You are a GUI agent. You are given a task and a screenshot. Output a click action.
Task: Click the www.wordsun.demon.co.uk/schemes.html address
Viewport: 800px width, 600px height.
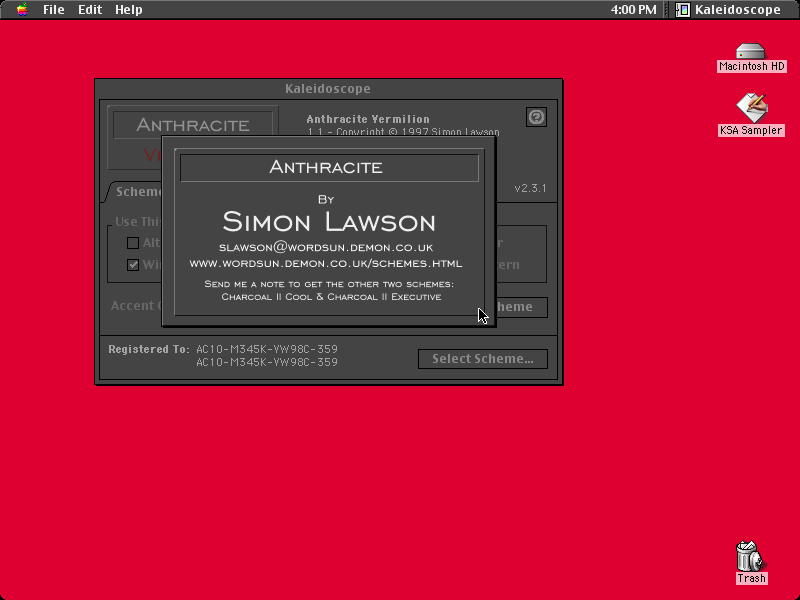[326, 264]
